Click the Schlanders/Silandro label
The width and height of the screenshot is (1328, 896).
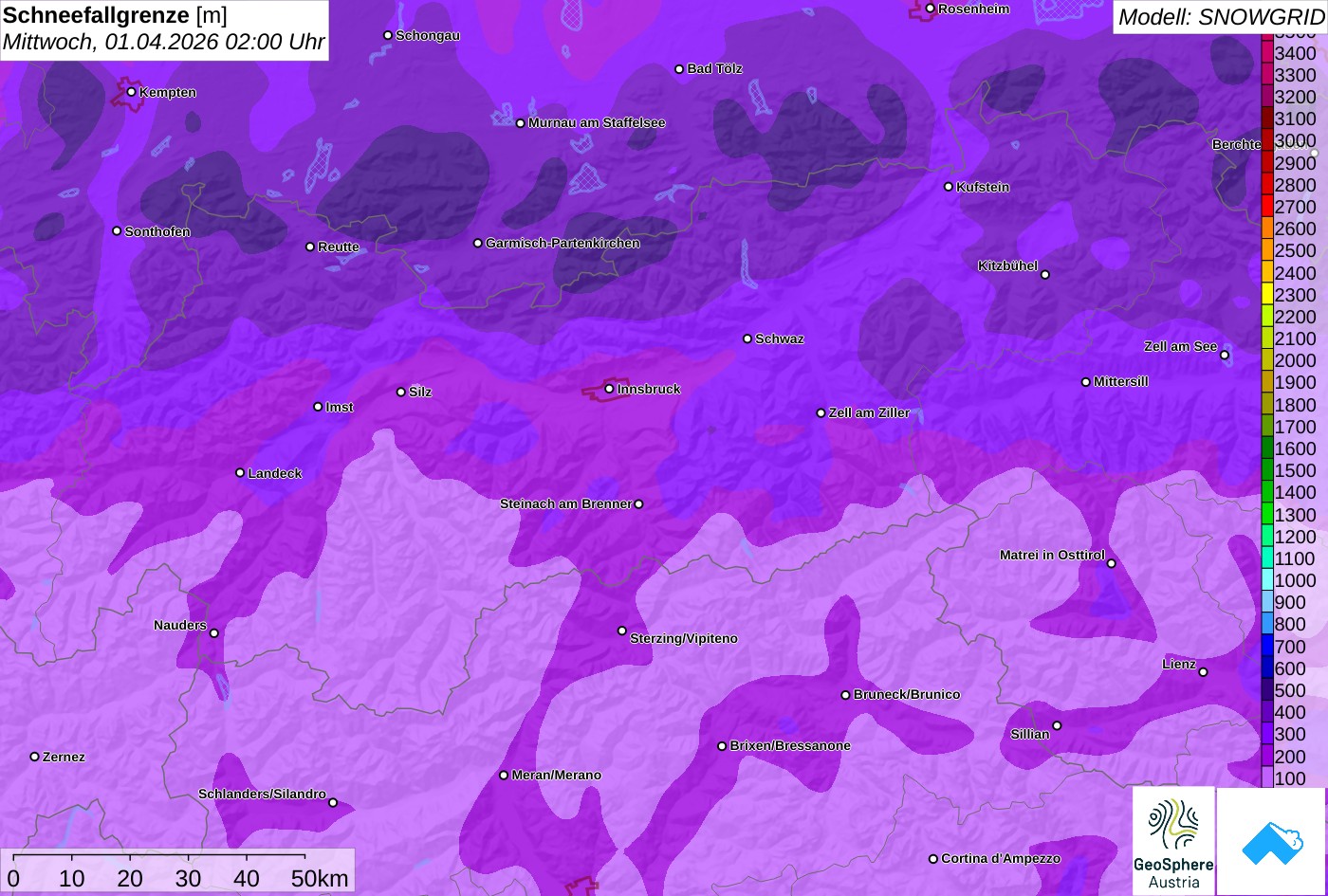pyautogui.click(x=262, y=794)
